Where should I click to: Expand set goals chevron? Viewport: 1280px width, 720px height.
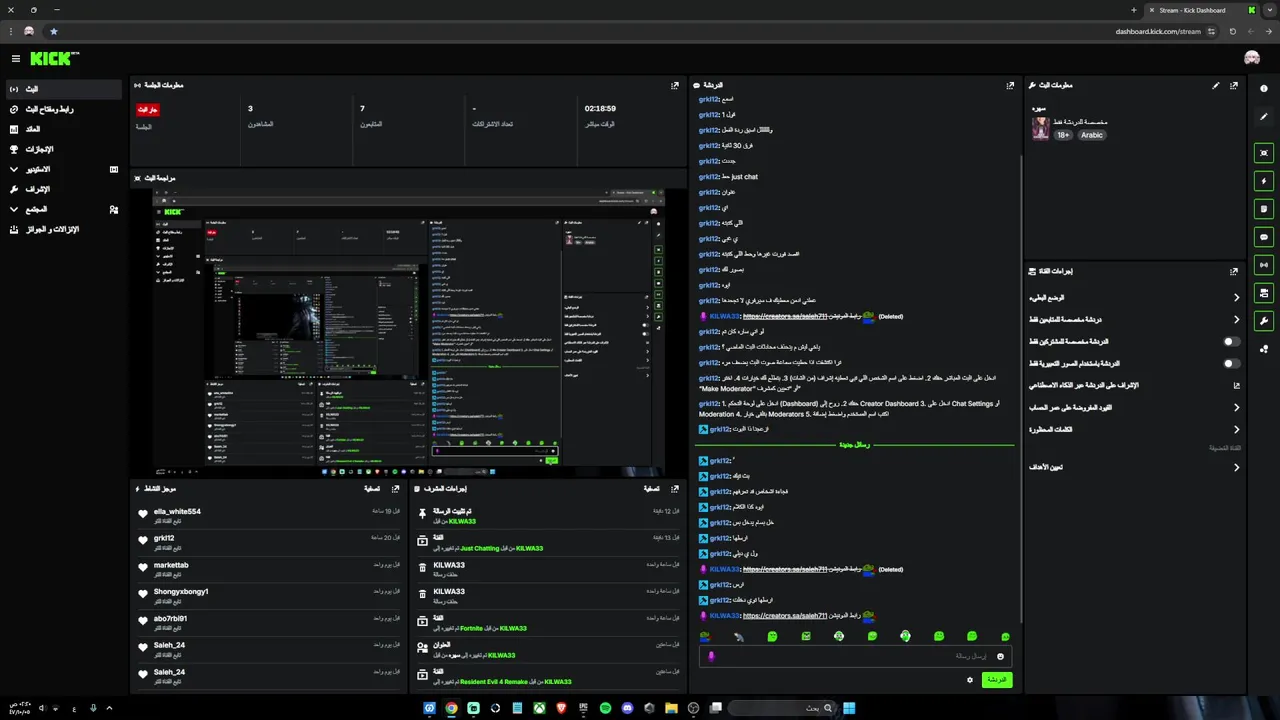click(x=1236, y=467)
